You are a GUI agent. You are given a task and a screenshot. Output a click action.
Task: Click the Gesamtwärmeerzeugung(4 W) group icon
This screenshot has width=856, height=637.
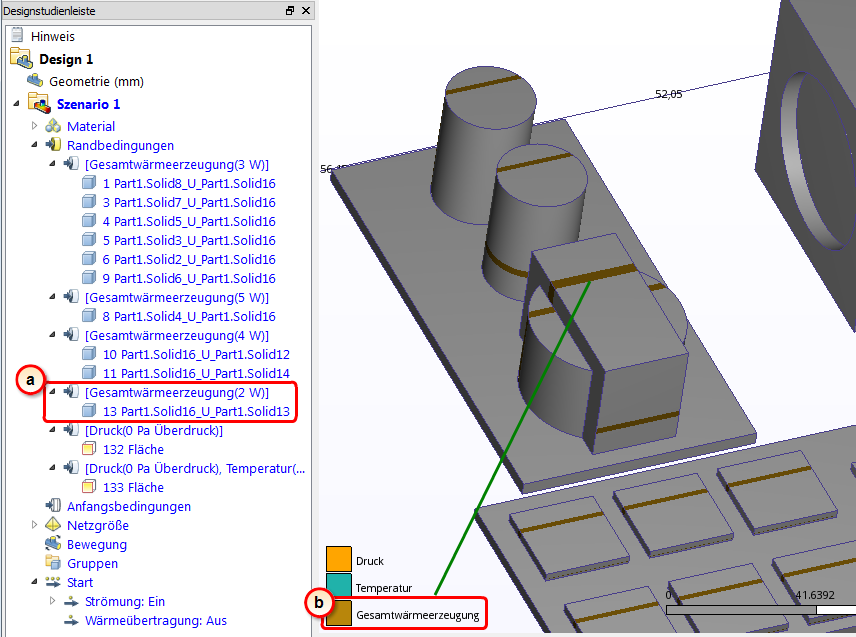(71, 335)
